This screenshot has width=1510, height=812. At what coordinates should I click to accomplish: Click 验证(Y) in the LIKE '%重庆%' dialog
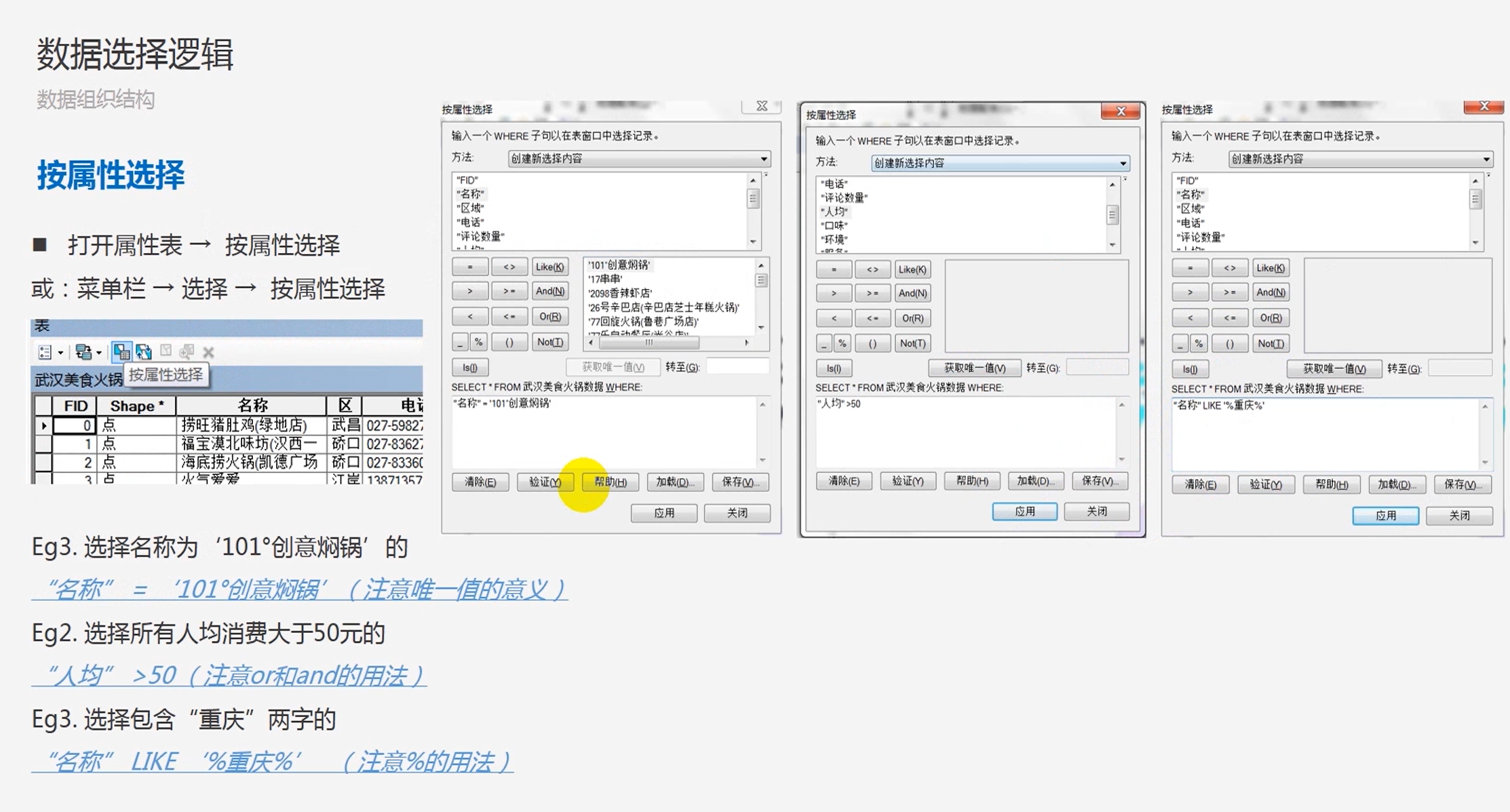(x=1265, y=485)
